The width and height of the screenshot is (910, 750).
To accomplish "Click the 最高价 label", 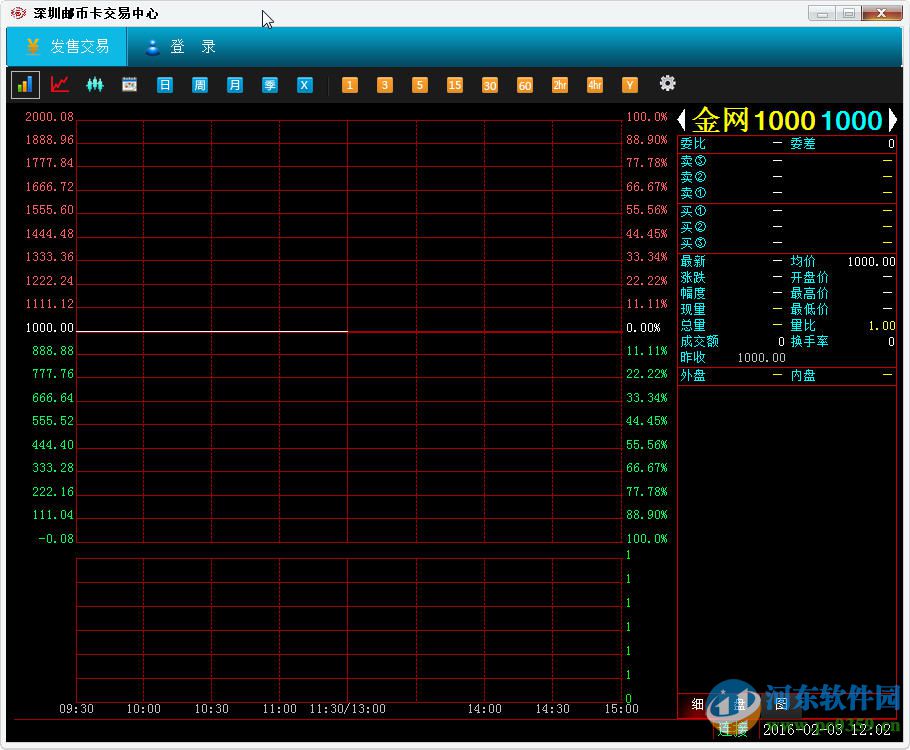I will coord(809,293).
